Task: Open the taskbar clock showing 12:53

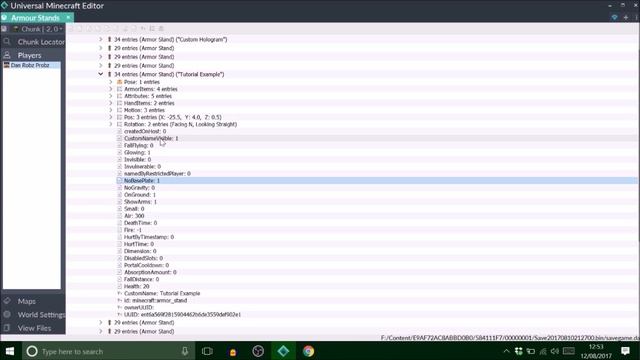Action: click(x=596, y=351)
